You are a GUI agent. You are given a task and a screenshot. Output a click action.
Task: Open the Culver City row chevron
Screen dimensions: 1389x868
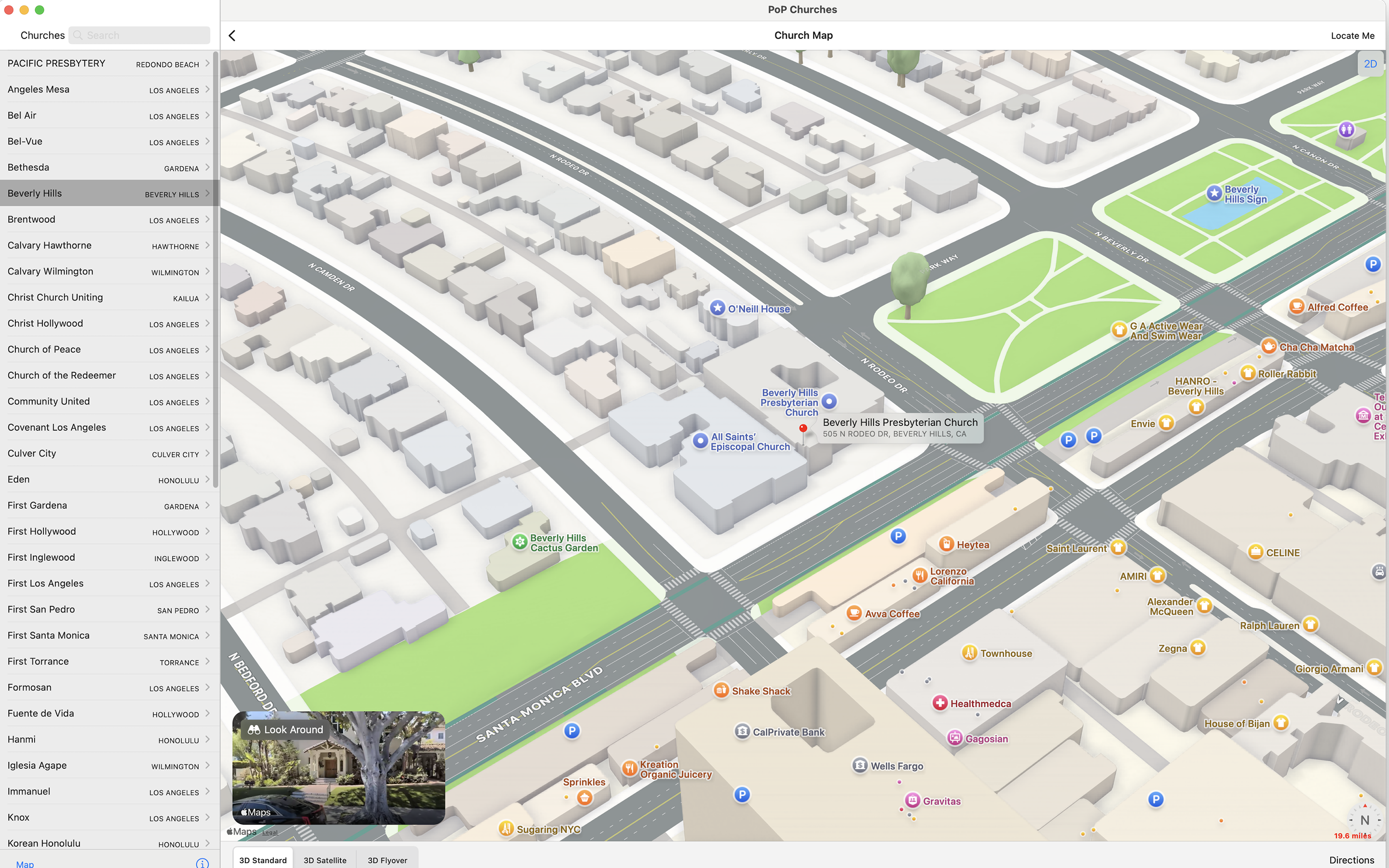click(x=207, y=453)
